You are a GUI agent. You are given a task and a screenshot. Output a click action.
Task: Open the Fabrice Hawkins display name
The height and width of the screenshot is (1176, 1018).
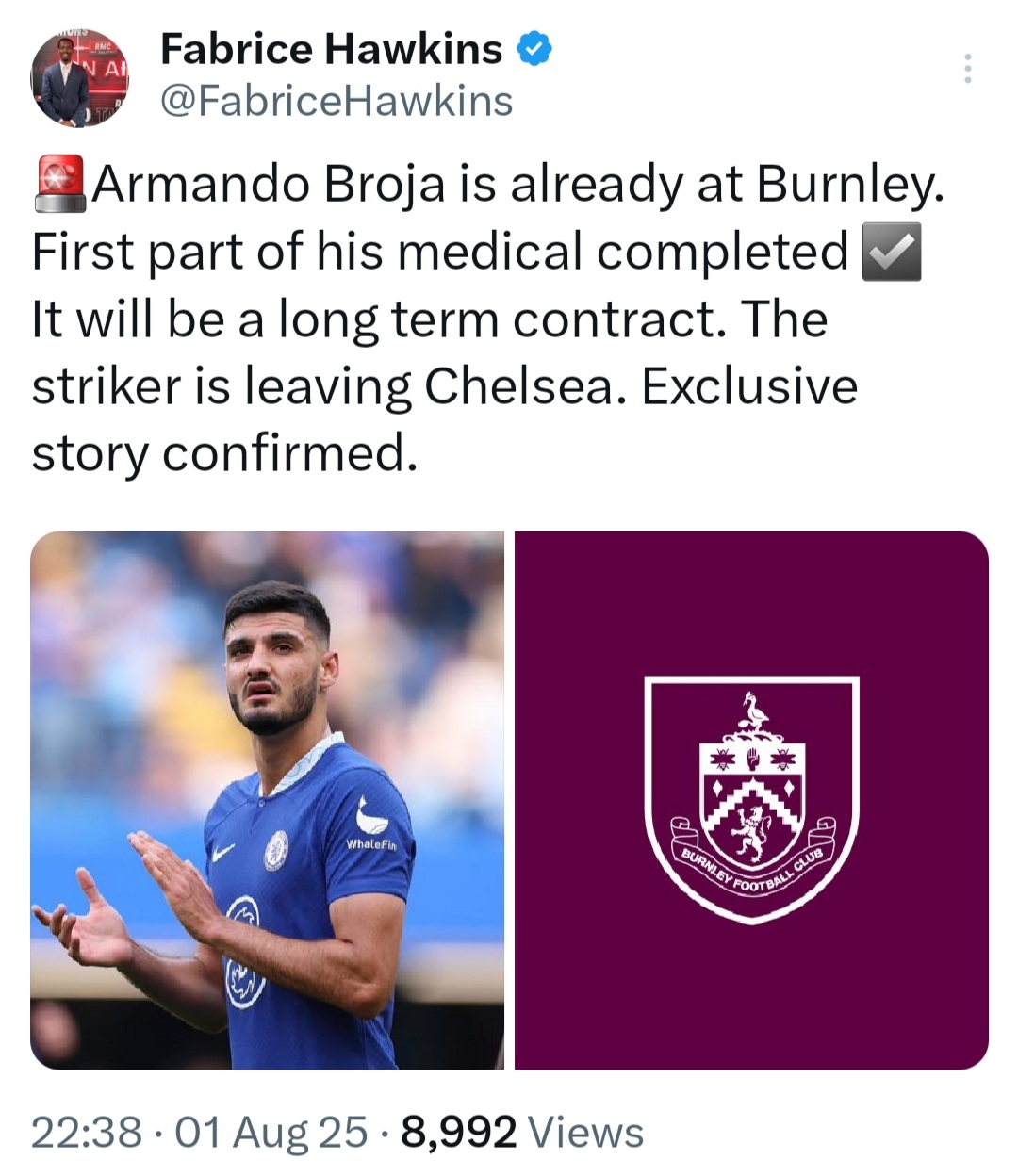(x=332, y=49)
